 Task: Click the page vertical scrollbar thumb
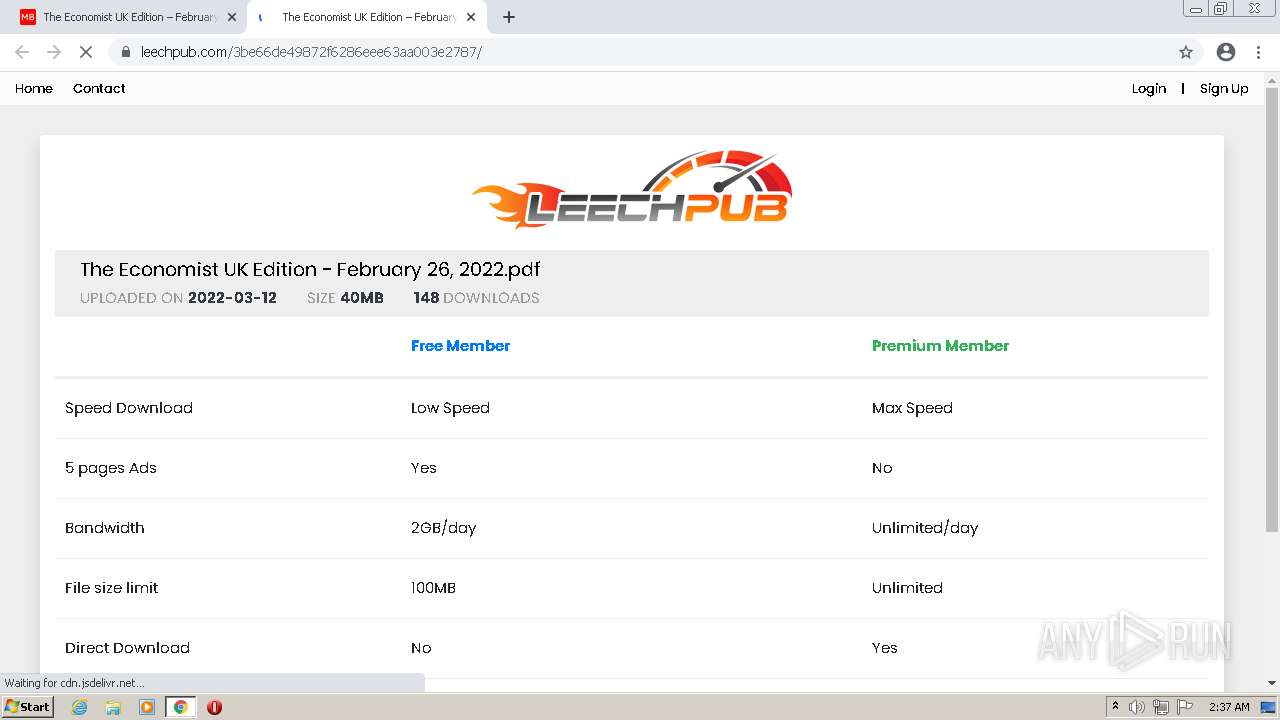click(x=1272, y=310)
